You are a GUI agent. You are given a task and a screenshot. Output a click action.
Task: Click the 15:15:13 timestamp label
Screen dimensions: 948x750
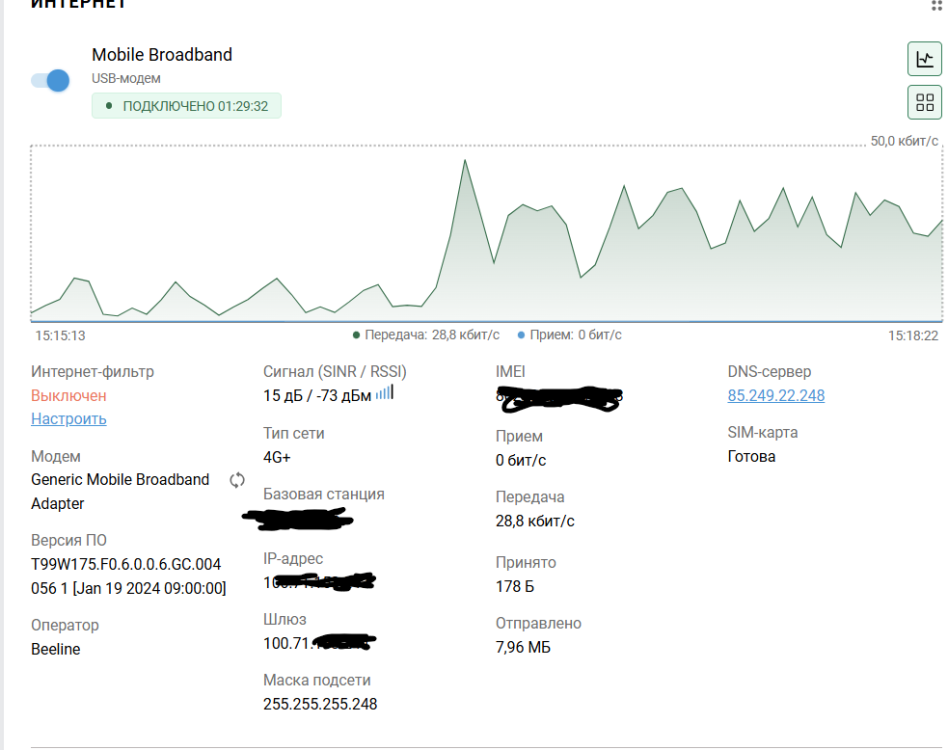[x=60, y=335]
